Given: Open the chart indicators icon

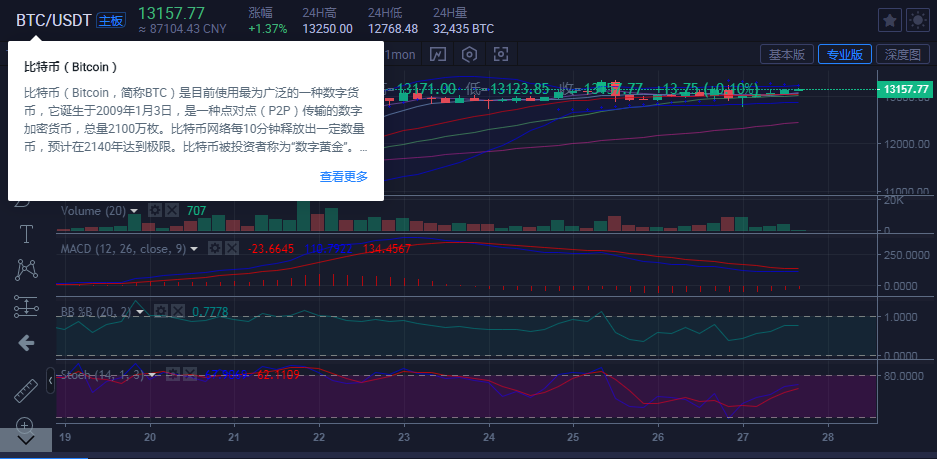Looking at the screenshot, I should (x=438, y=55).
